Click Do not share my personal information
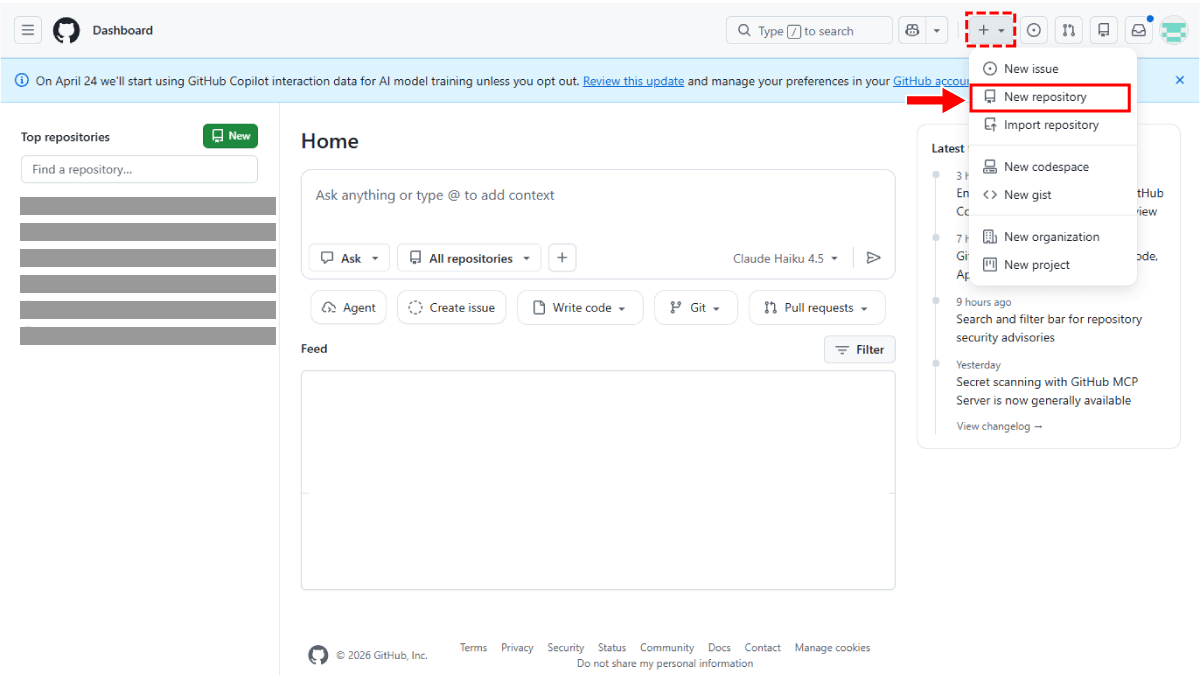Image resolution: width=1200 pixels, height=675 pixels. 665,663
